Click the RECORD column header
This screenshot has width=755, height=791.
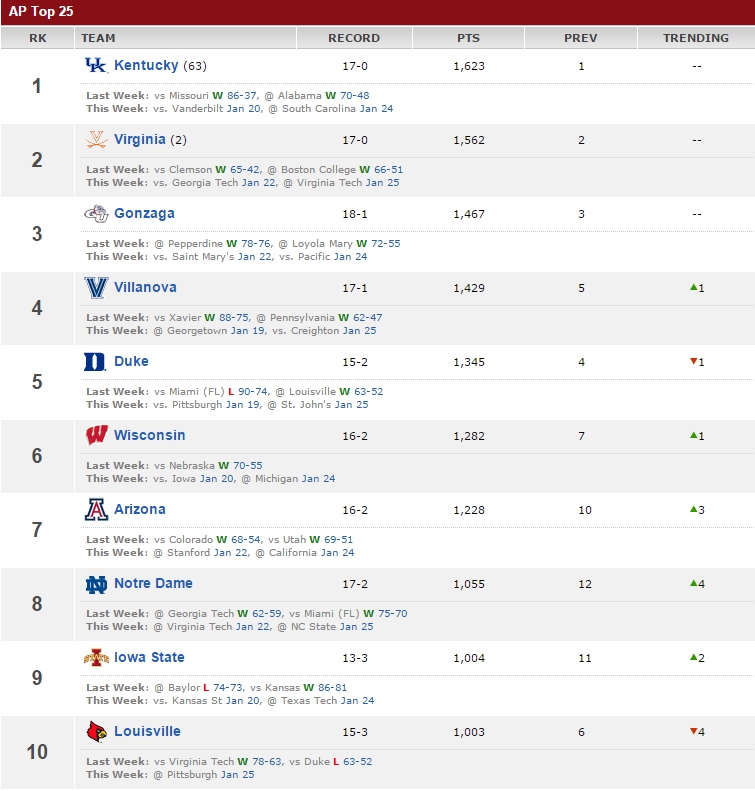point(354,38)
